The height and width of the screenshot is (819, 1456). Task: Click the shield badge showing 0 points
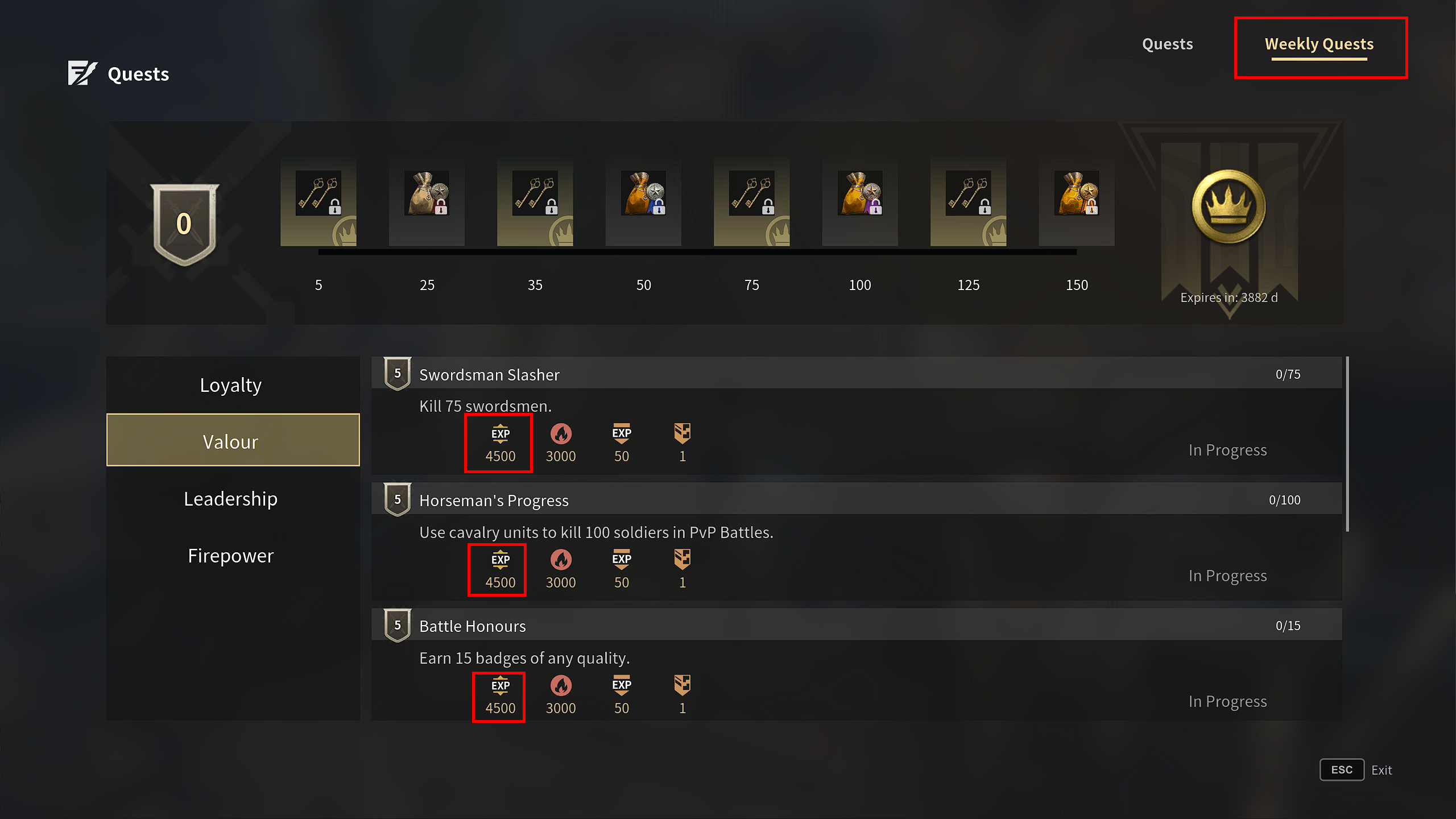click(184, 224)
